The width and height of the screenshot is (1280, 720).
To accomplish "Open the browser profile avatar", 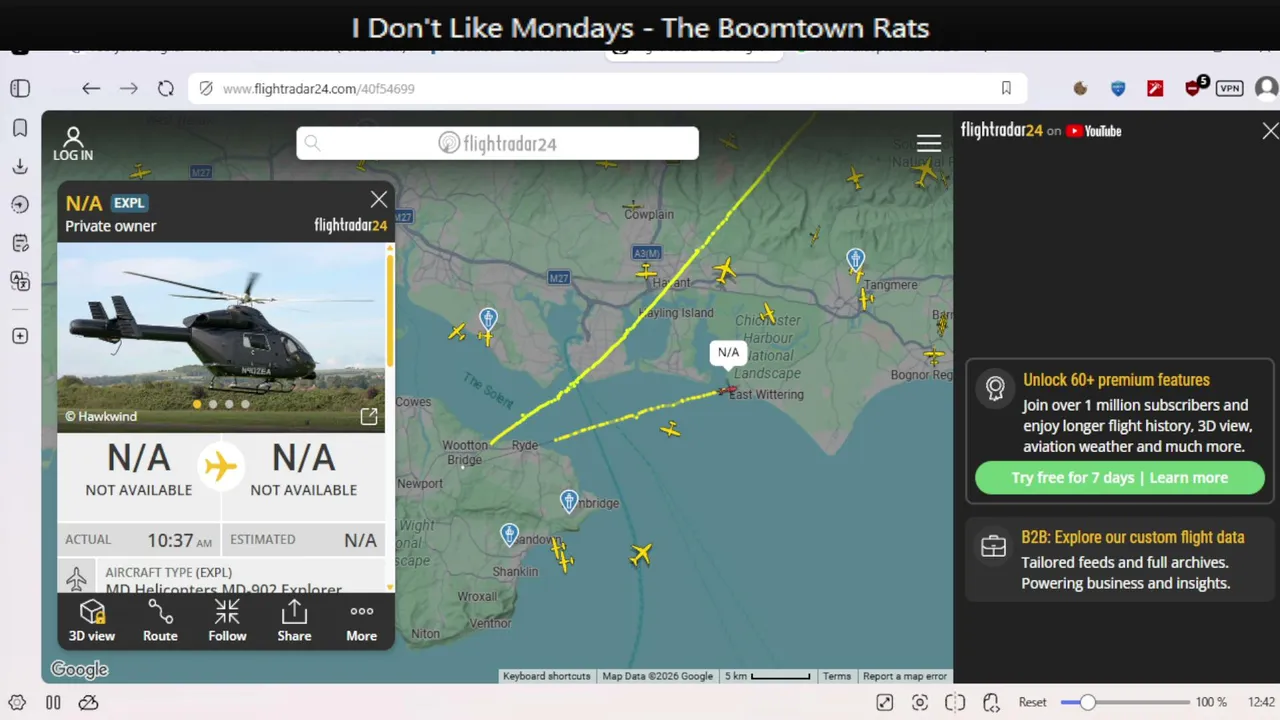I will tap(1266, 88).
